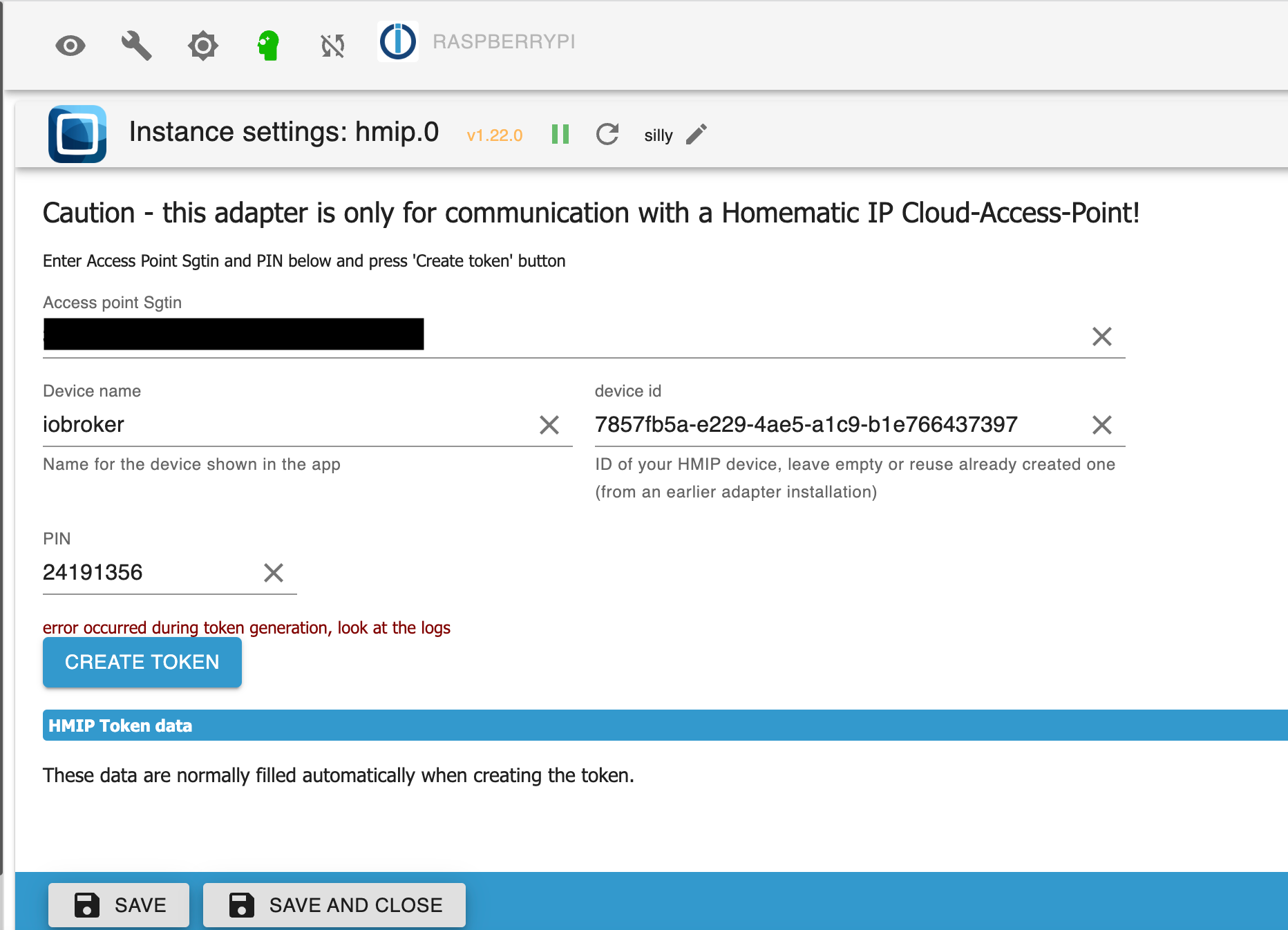This screenshot has width=1288, height=930.
Task: Click the token generation error message
Action: [247, 627]
